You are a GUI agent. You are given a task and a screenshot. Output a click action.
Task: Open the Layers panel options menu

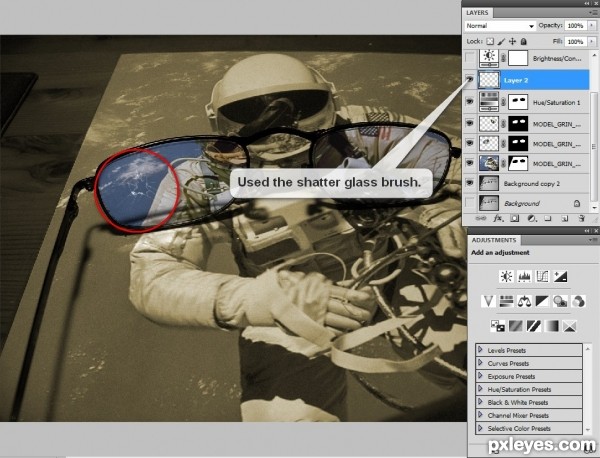click(x=594, y=13)
